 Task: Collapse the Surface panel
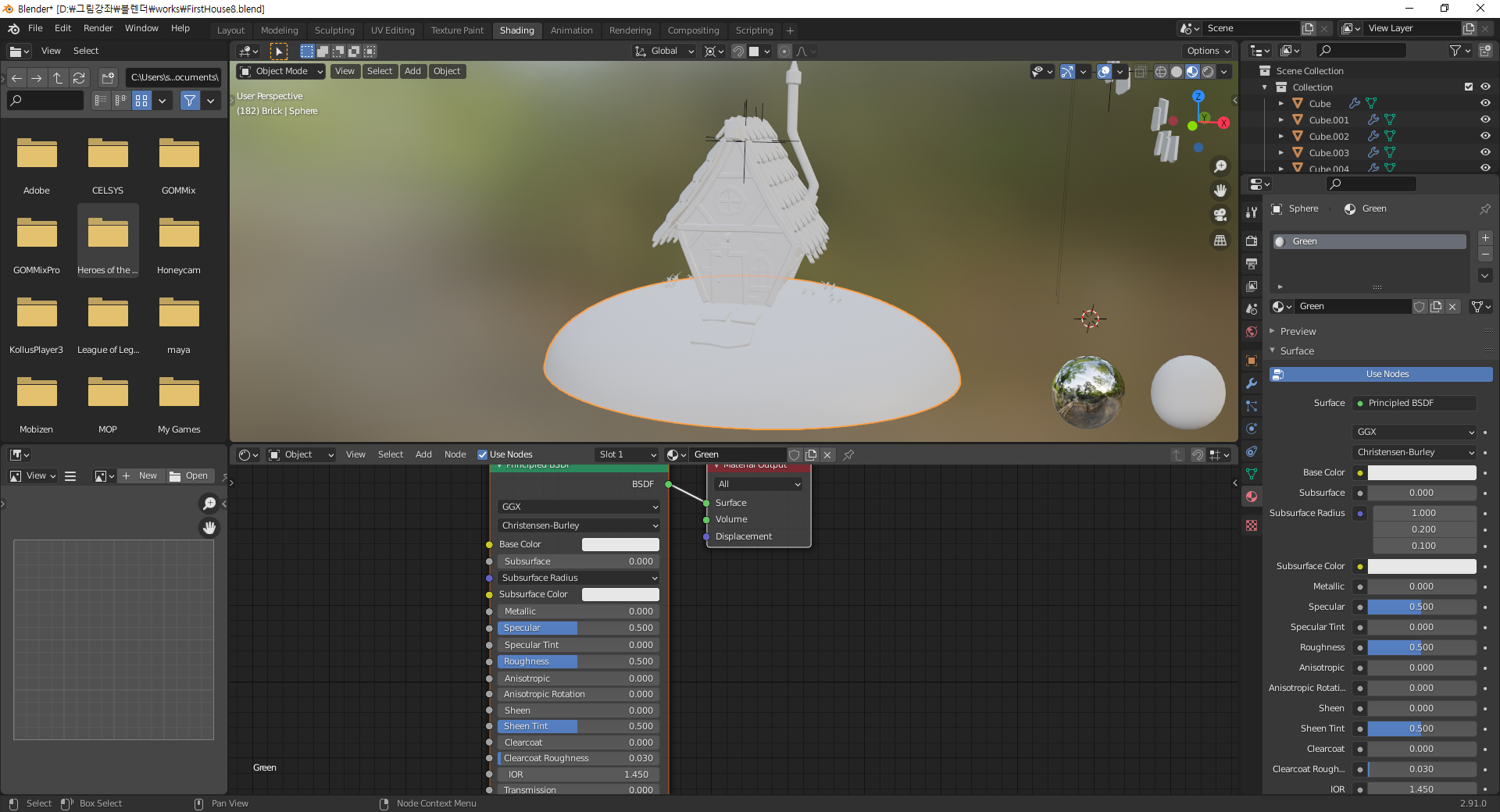click(1296, 351)
